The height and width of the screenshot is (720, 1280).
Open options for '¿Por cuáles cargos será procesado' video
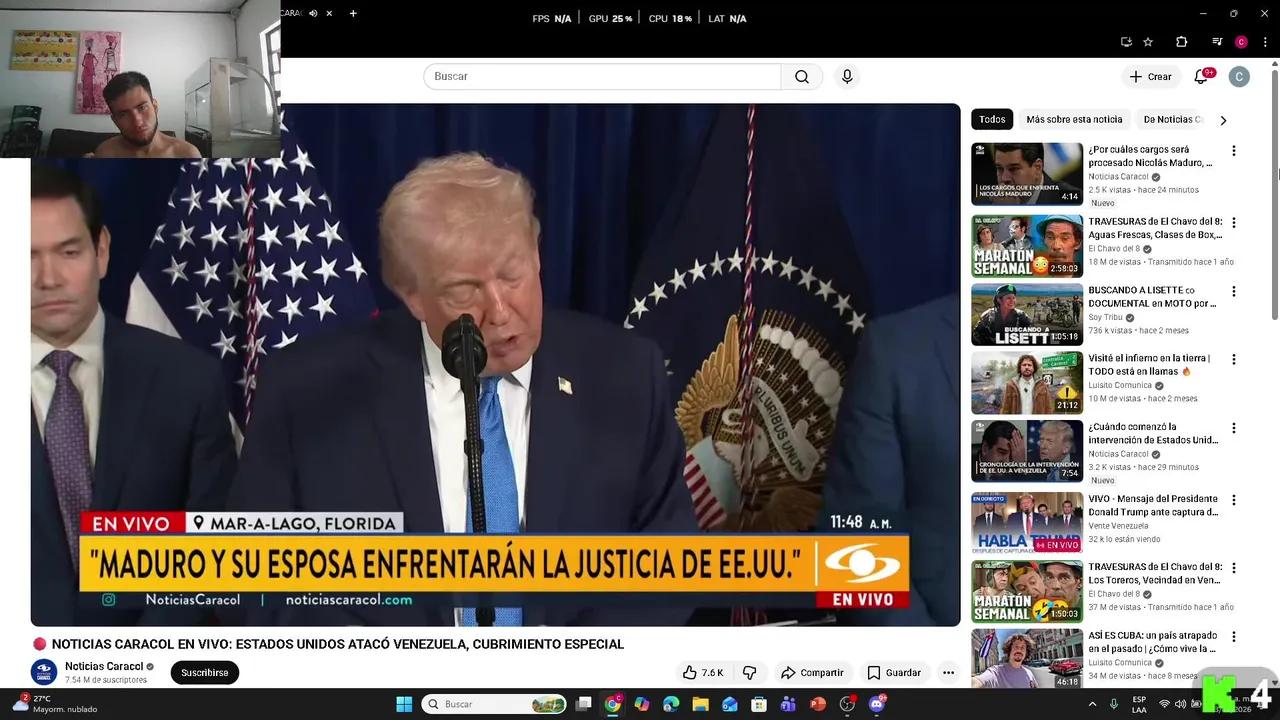click(1233, 151)
